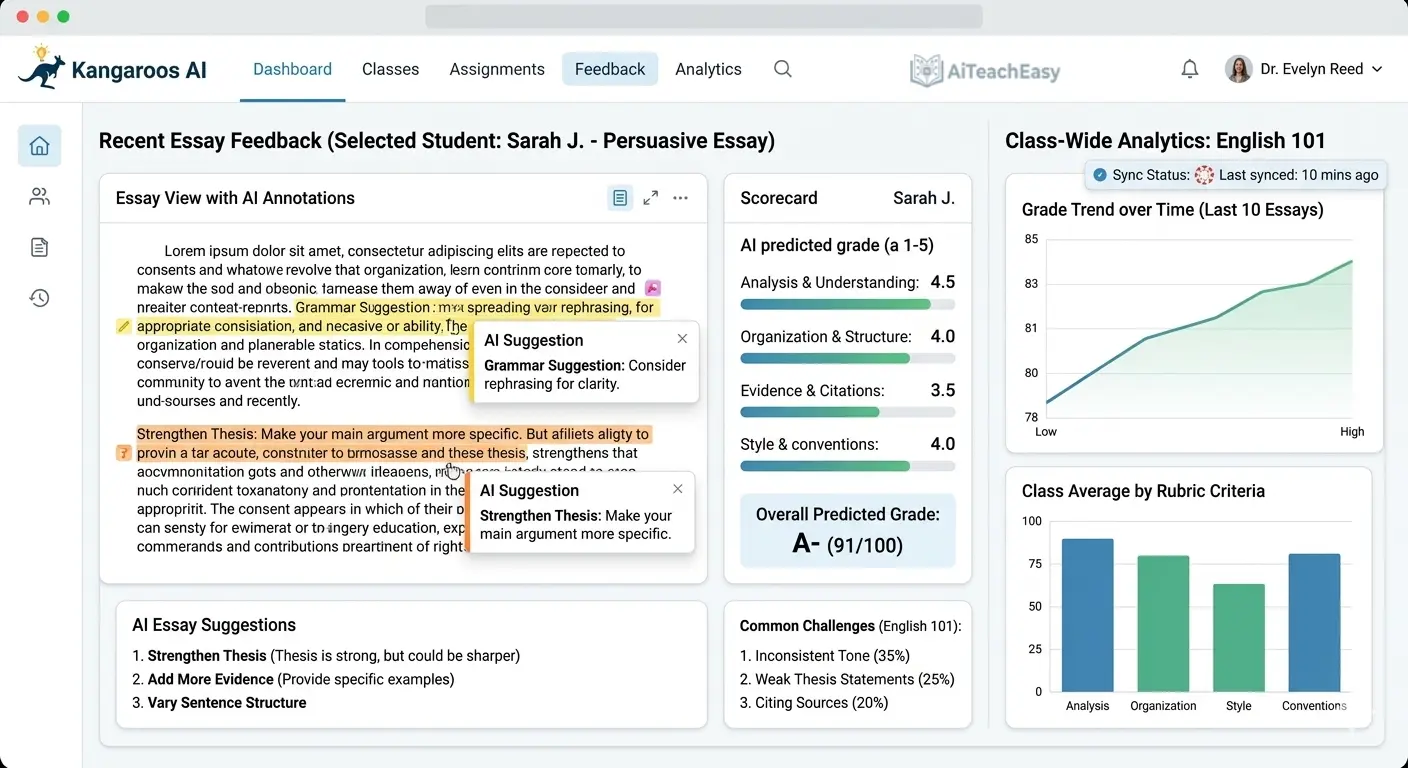Image resolution: width=1408 pixels, height=768 pixels.
Task: Expand the essay view to fullscreen
Action: 650,198
